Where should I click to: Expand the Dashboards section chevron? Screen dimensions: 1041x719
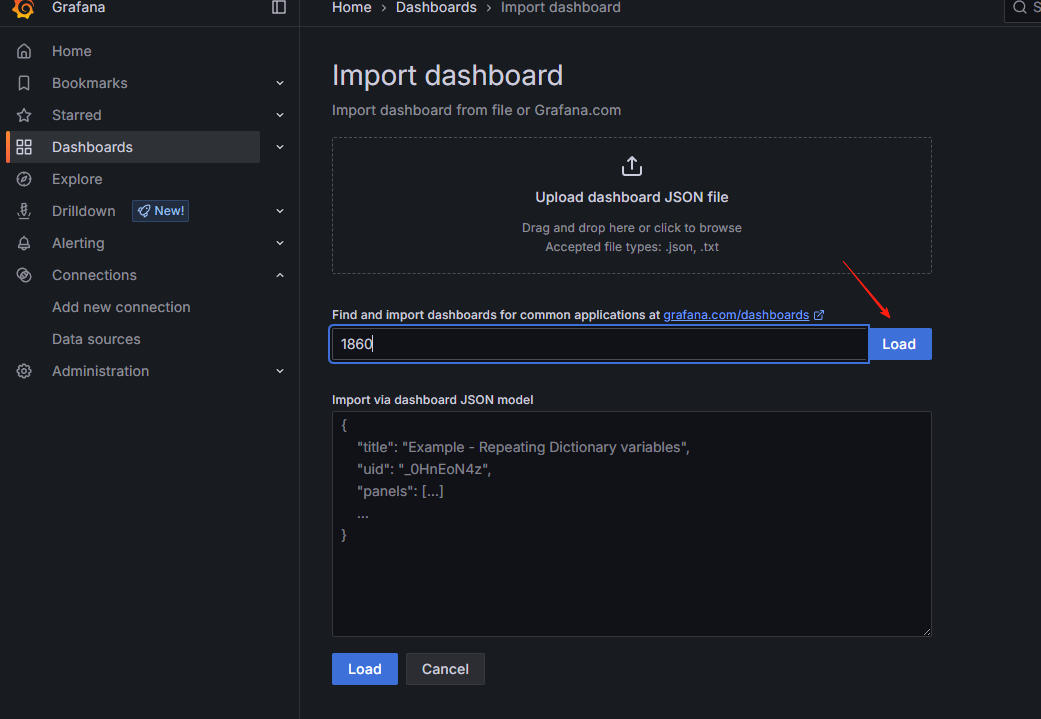[280, 147]
